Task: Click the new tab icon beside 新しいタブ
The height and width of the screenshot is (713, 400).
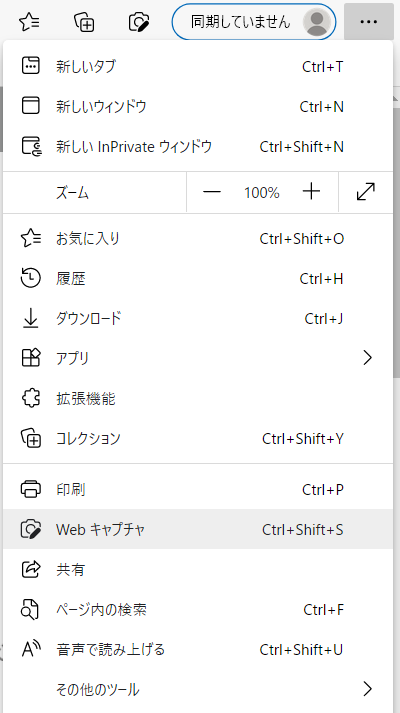Action: click(31, 66)
